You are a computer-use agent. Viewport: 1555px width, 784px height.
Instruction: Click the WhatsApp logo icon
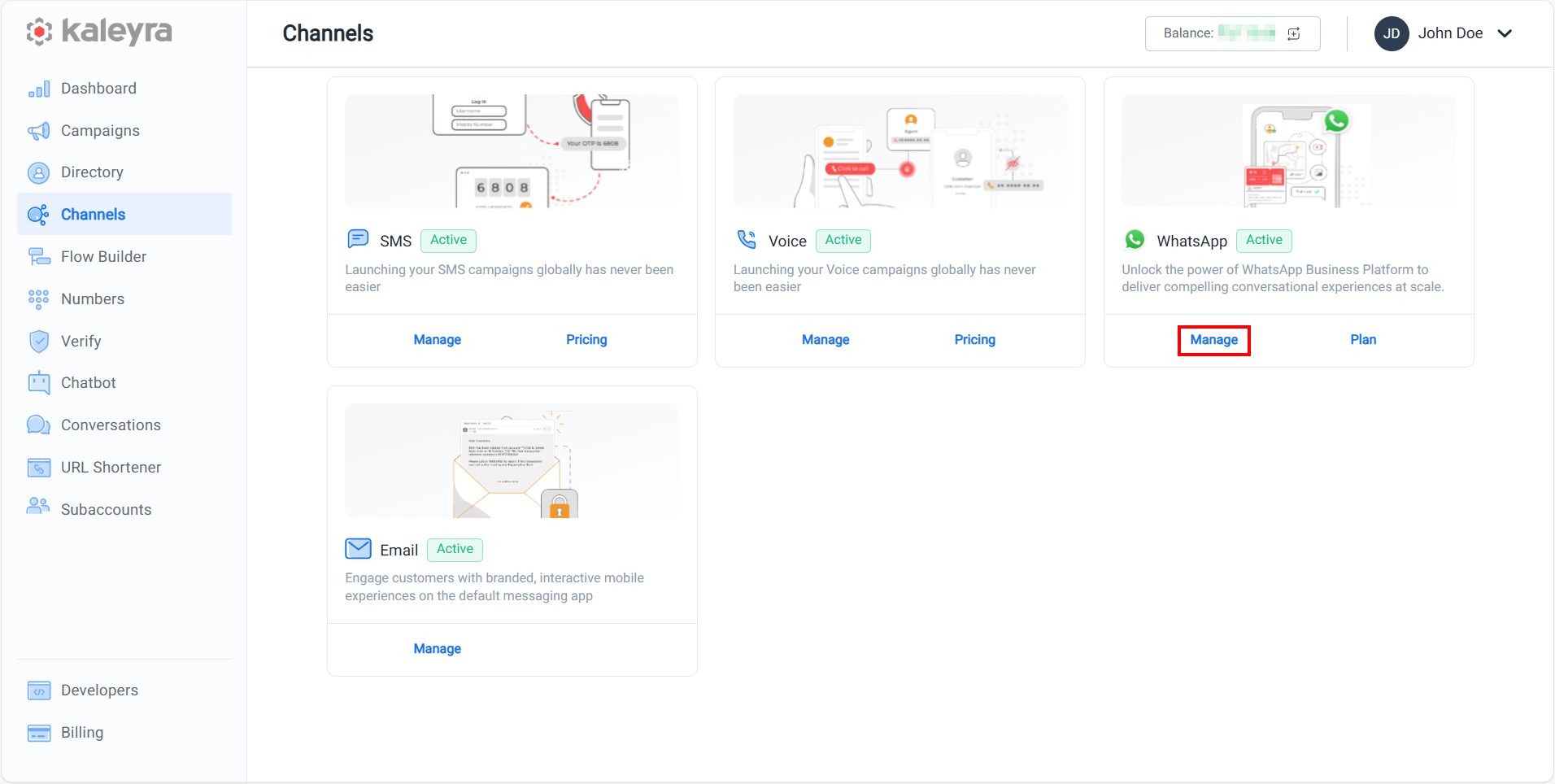point(1135,239)
